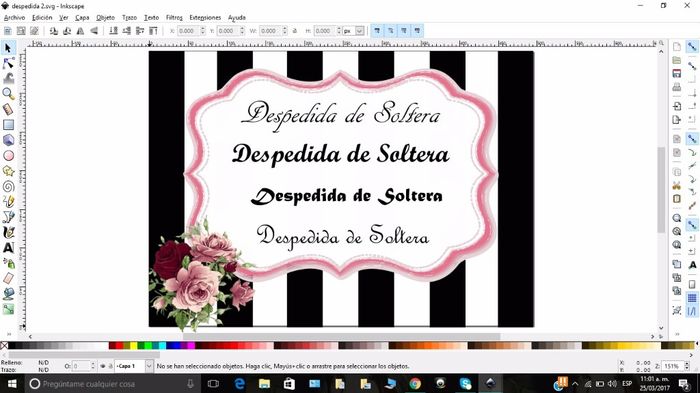
Task: Click Lower selection to bottom icon
Action: 113,31
